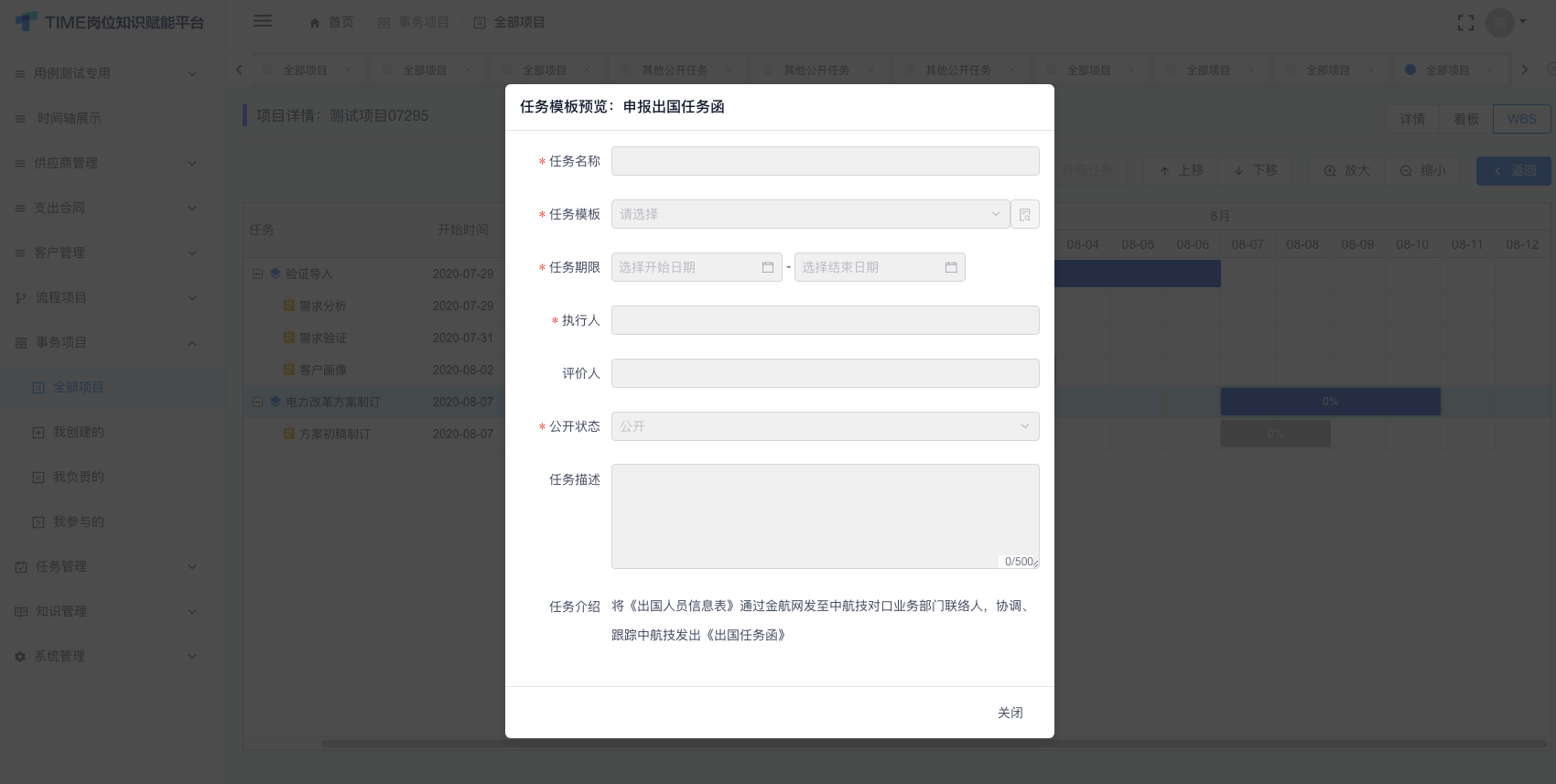Click the 流程项目 branch icon in sidebar
The width and height of the screenshot is (1556, 784).
(21, 297)
